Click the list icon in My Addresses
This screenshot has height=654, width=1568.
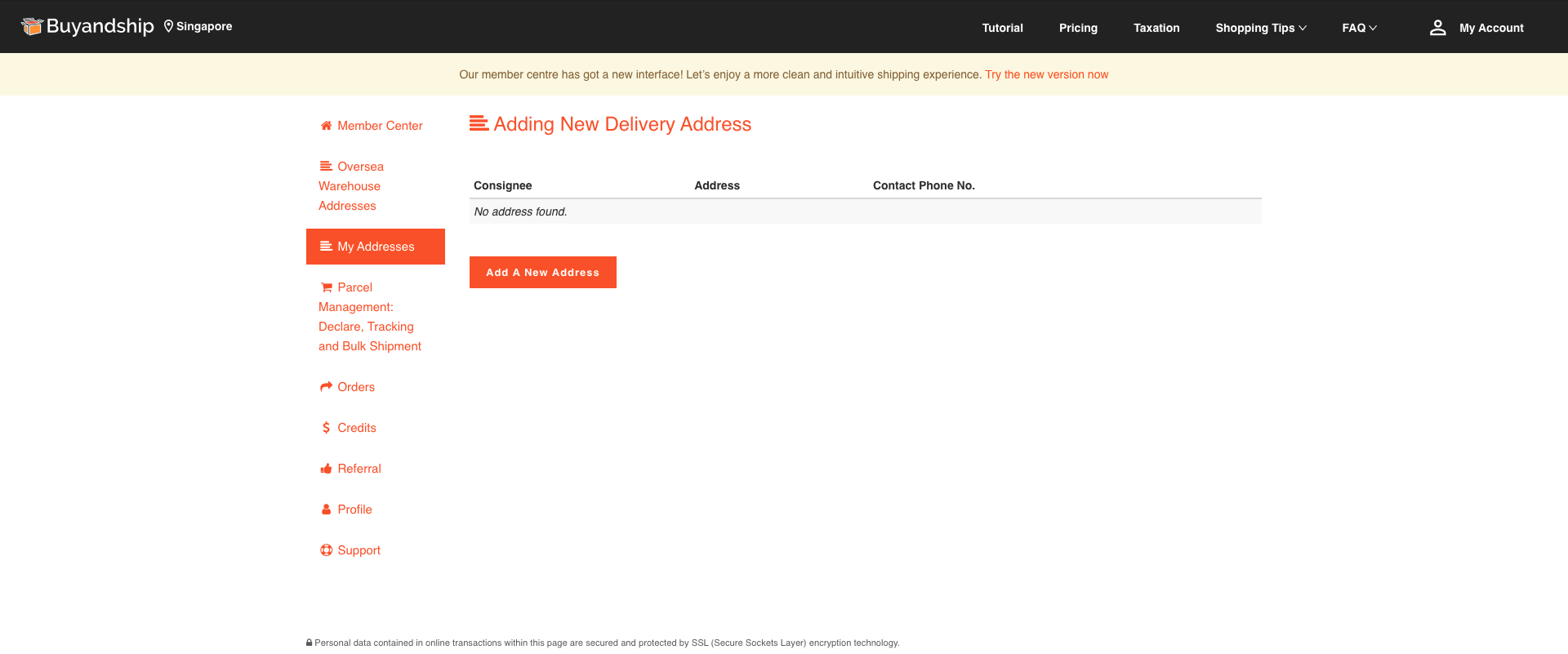click(x=326, y=246)
